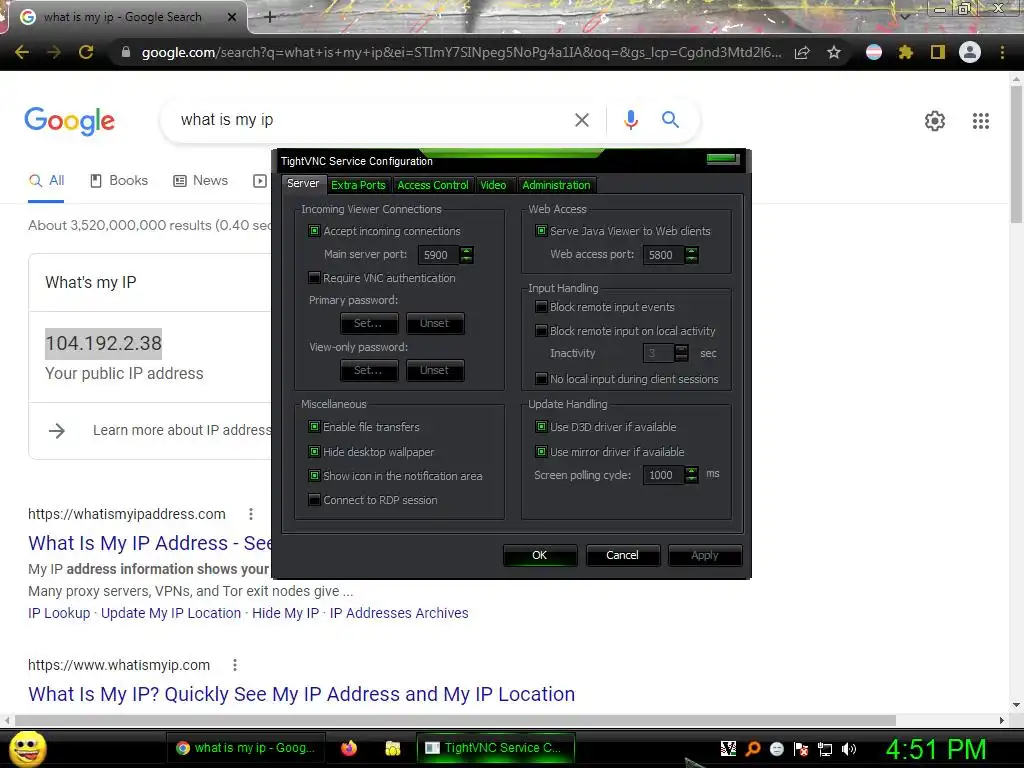Open Google settings gear

click(935, 121)
